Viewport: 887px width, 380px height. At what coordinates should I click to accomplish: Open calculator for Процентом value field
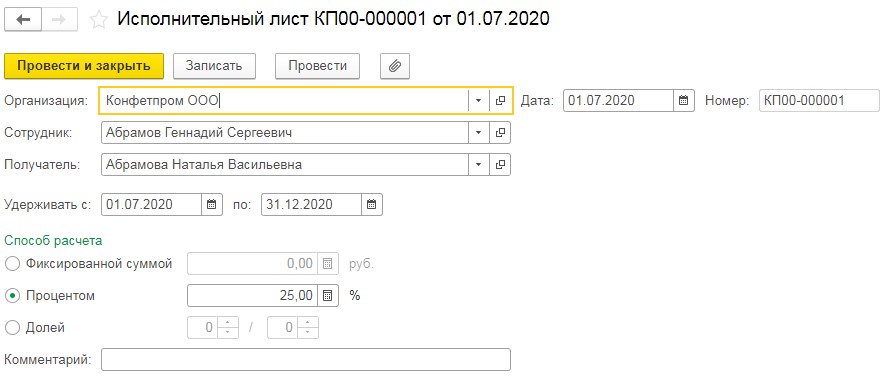(x=328, y=295)
